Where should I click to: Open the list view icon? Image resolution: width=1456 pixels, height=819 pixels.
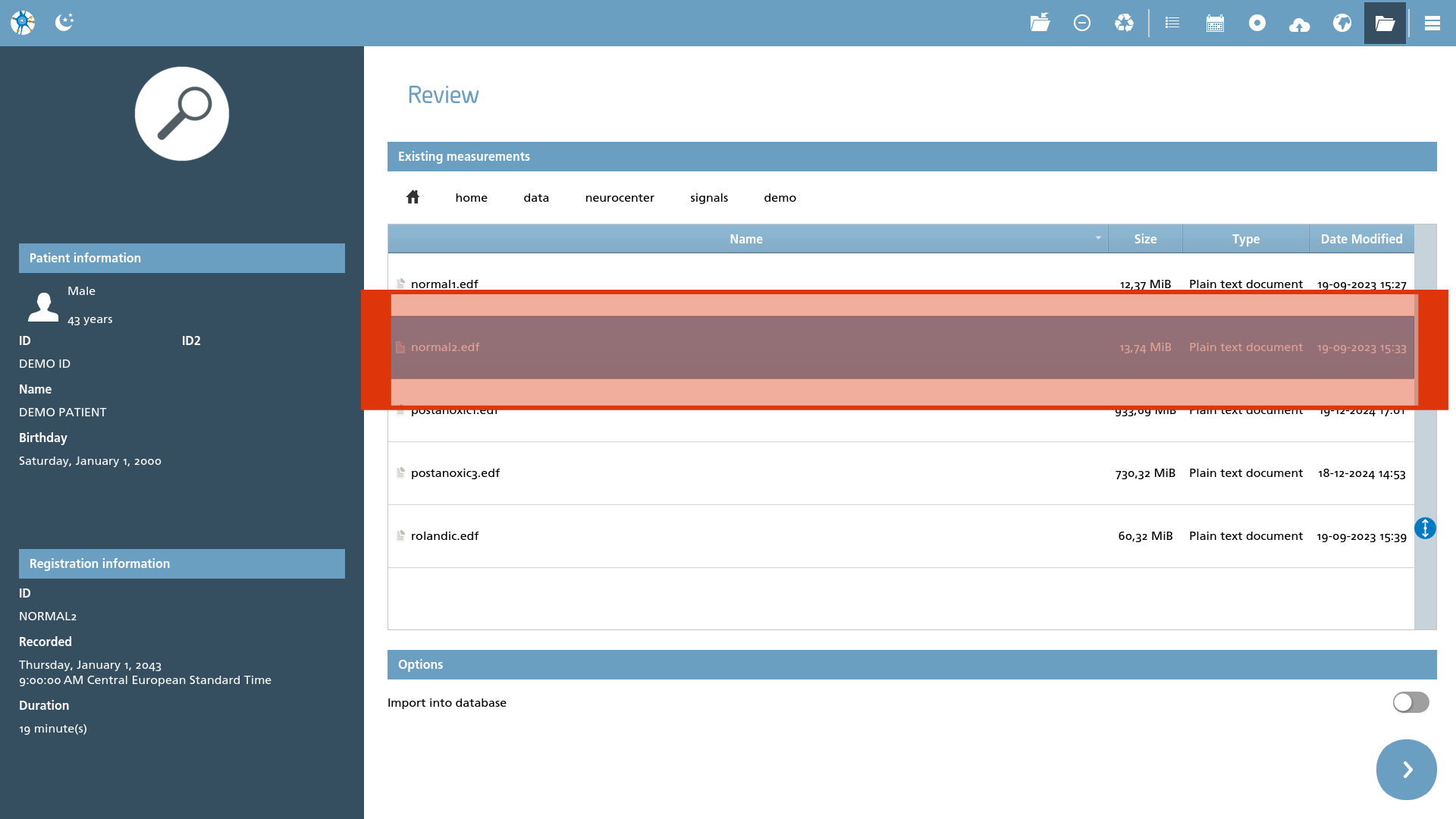pyautogui.click(x=1172, y=23)
